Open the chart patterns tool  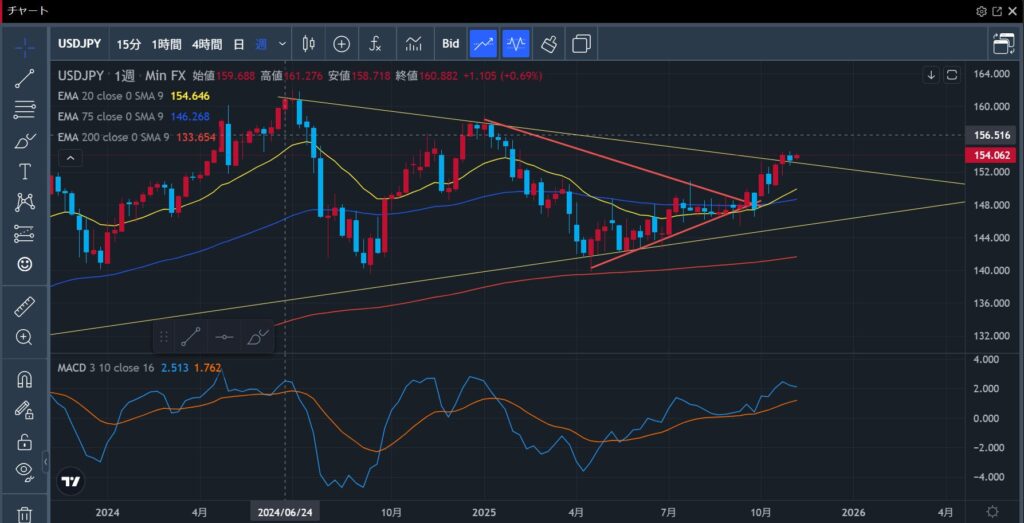click(x=25, y=202)
